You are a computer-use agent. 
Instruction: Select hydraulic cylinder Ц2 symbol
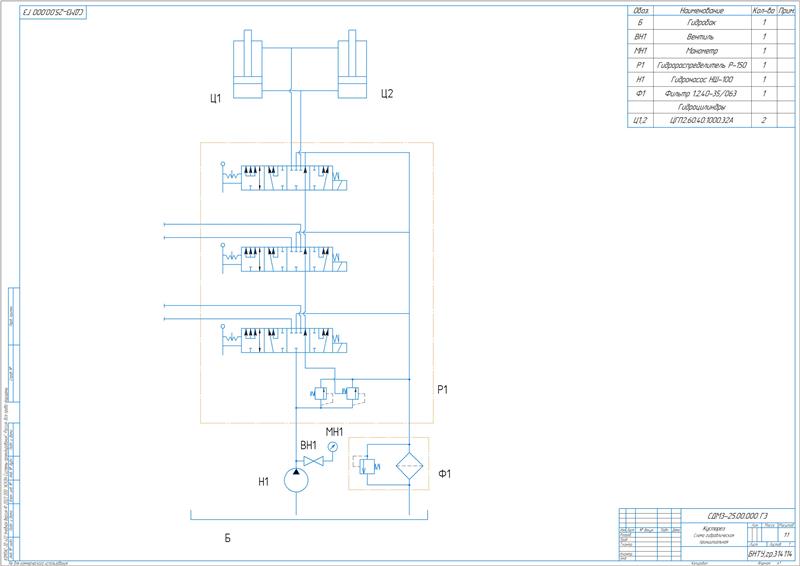pyautogui.click(x=352, y=64)
